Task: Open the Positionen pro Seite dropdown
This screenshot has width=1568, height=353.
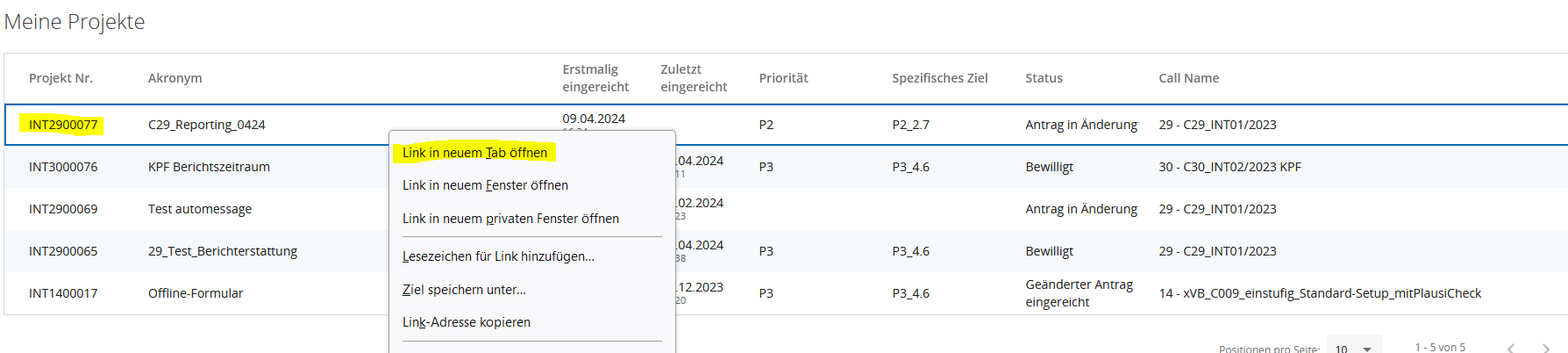Action: (1354, 348)
